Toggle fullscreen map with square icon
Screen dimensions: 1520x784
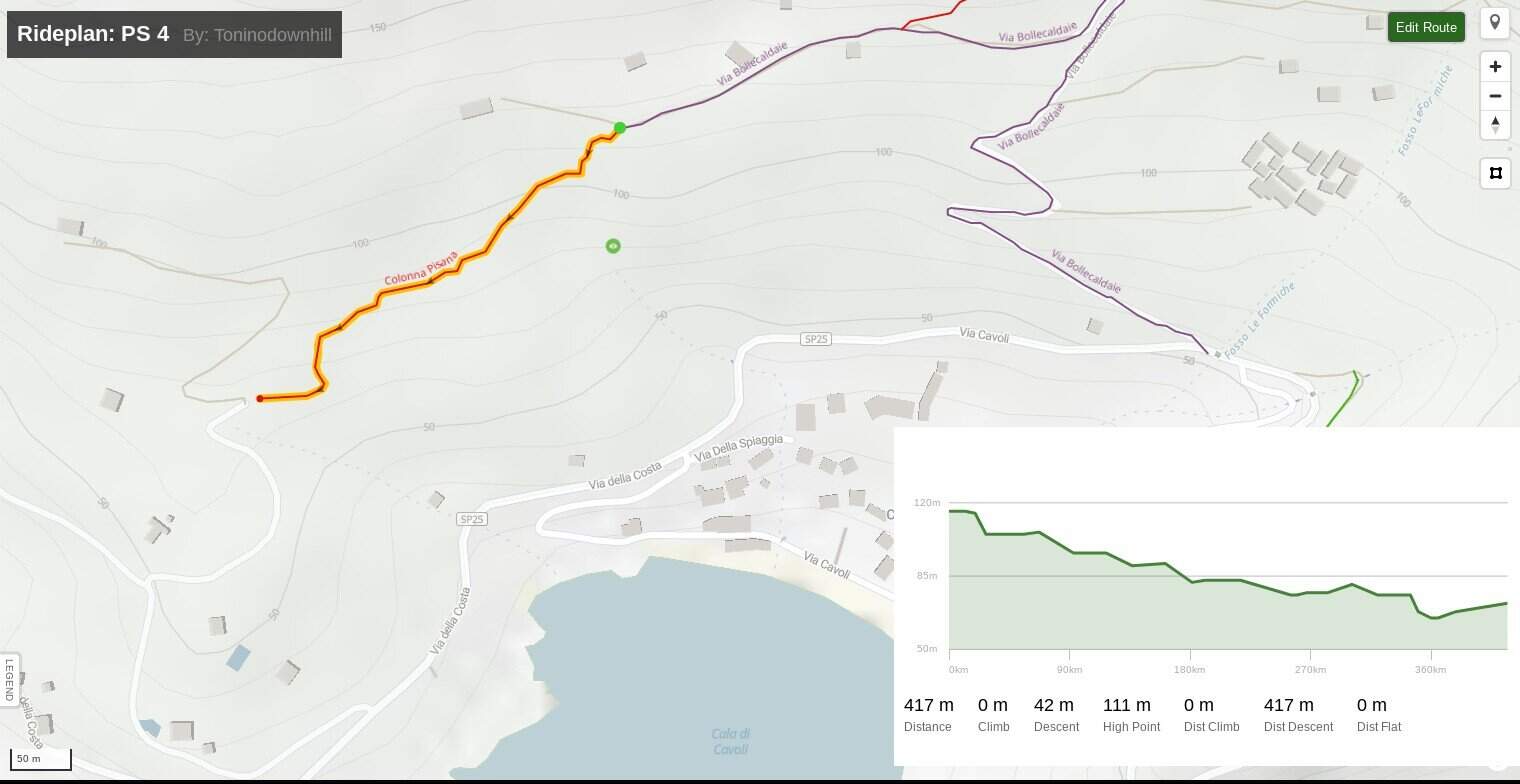(1495, 173)
